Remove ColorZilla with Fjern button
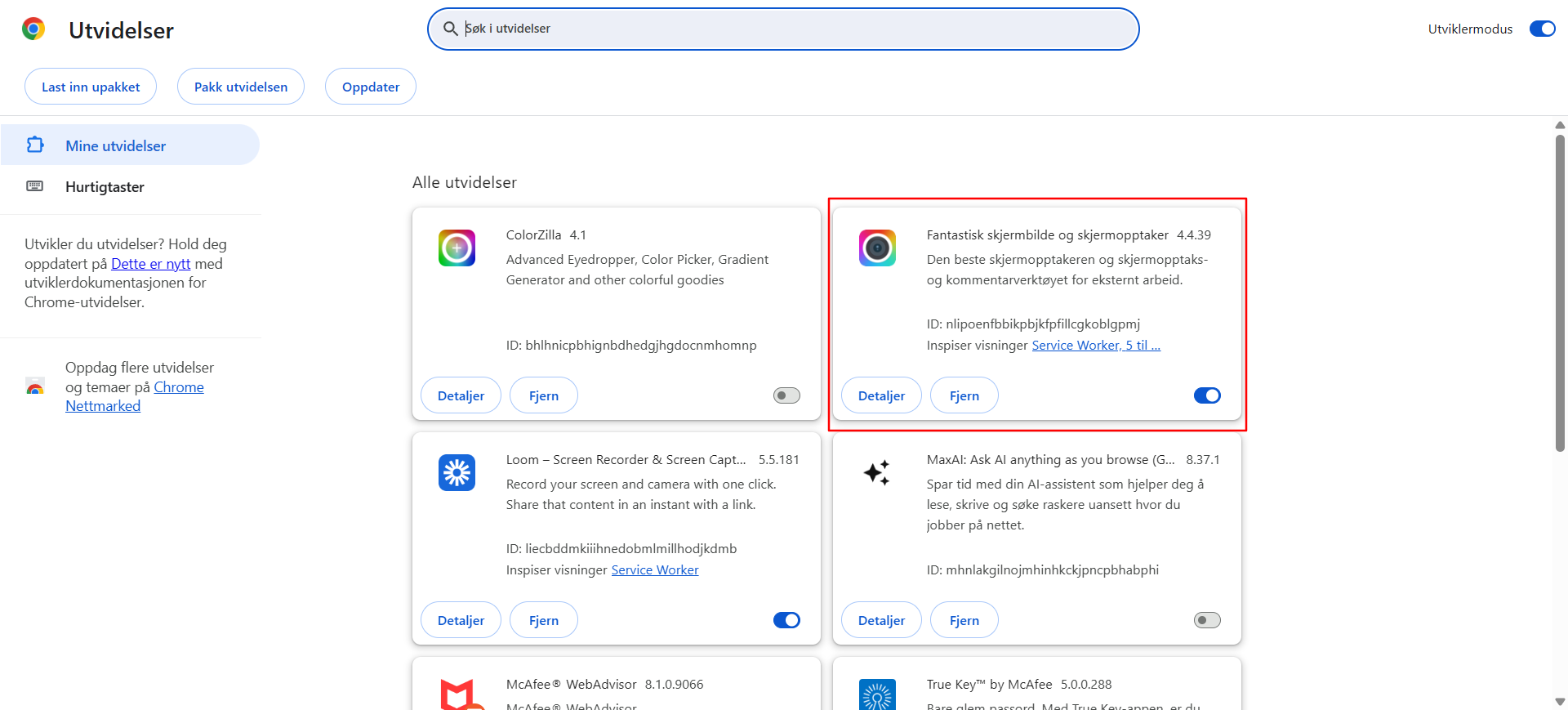Image resolution: width=1568 pixels, height=710 pixels. click(x=544, y=395)
